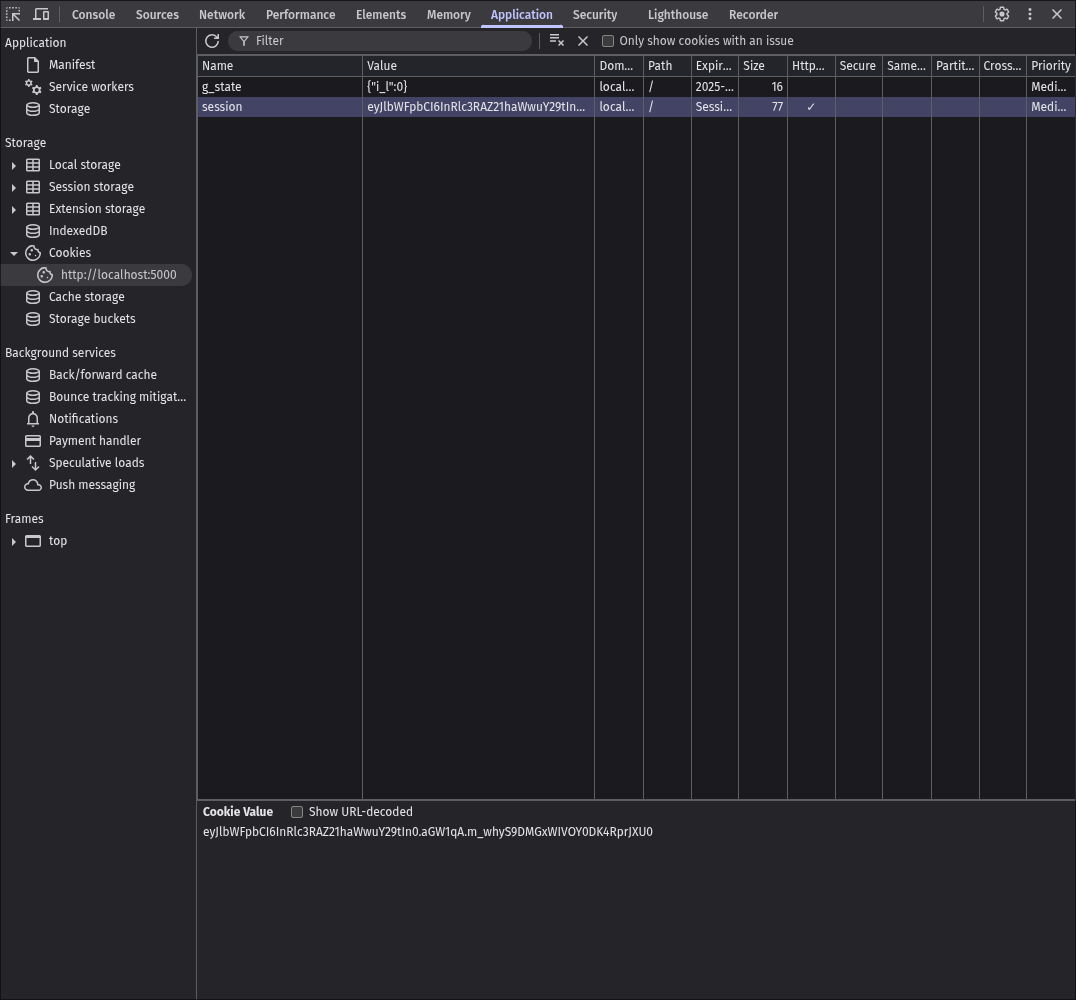Click the Local storage table icon
Screen dimensions: 1076x1000
point(33,165)
